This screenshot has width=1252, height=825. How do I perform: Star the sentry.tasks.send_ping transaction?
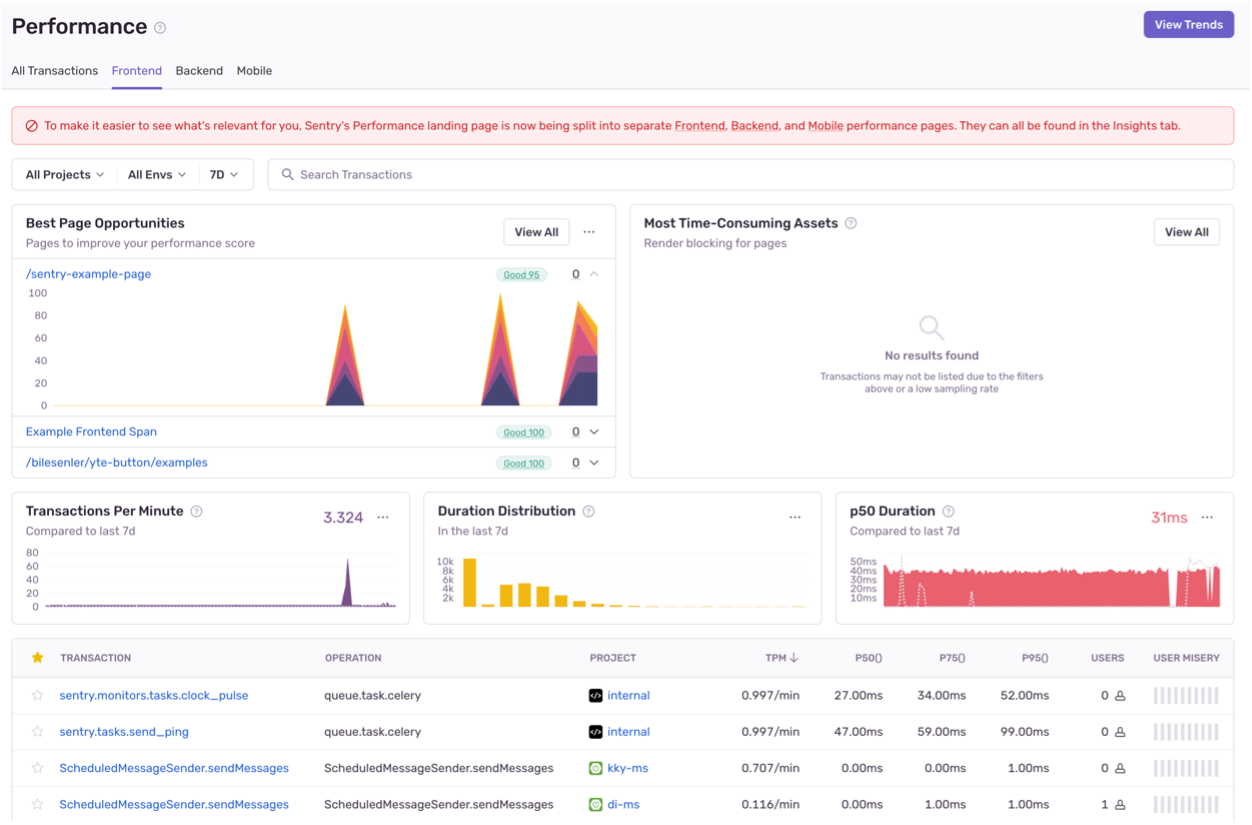point(38,731)
